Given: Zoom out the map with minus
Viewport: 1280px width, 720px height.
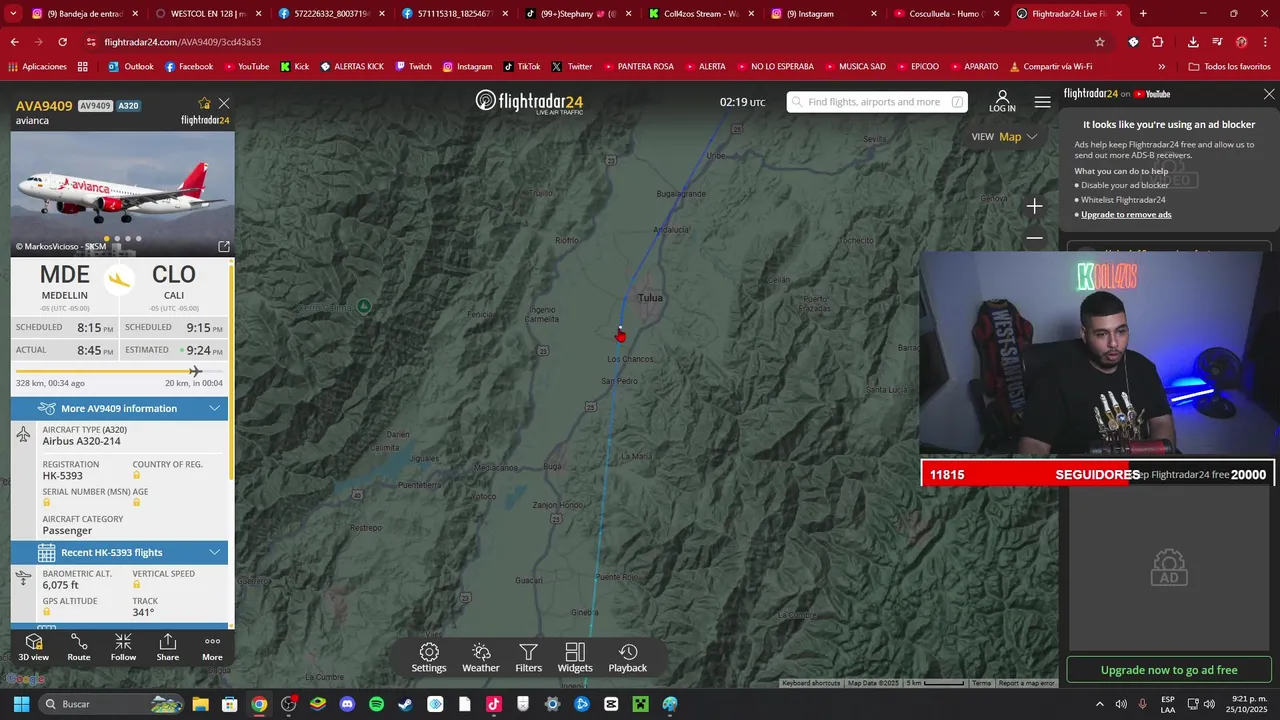Looking at the screenshot, I should click(1034, 238).
